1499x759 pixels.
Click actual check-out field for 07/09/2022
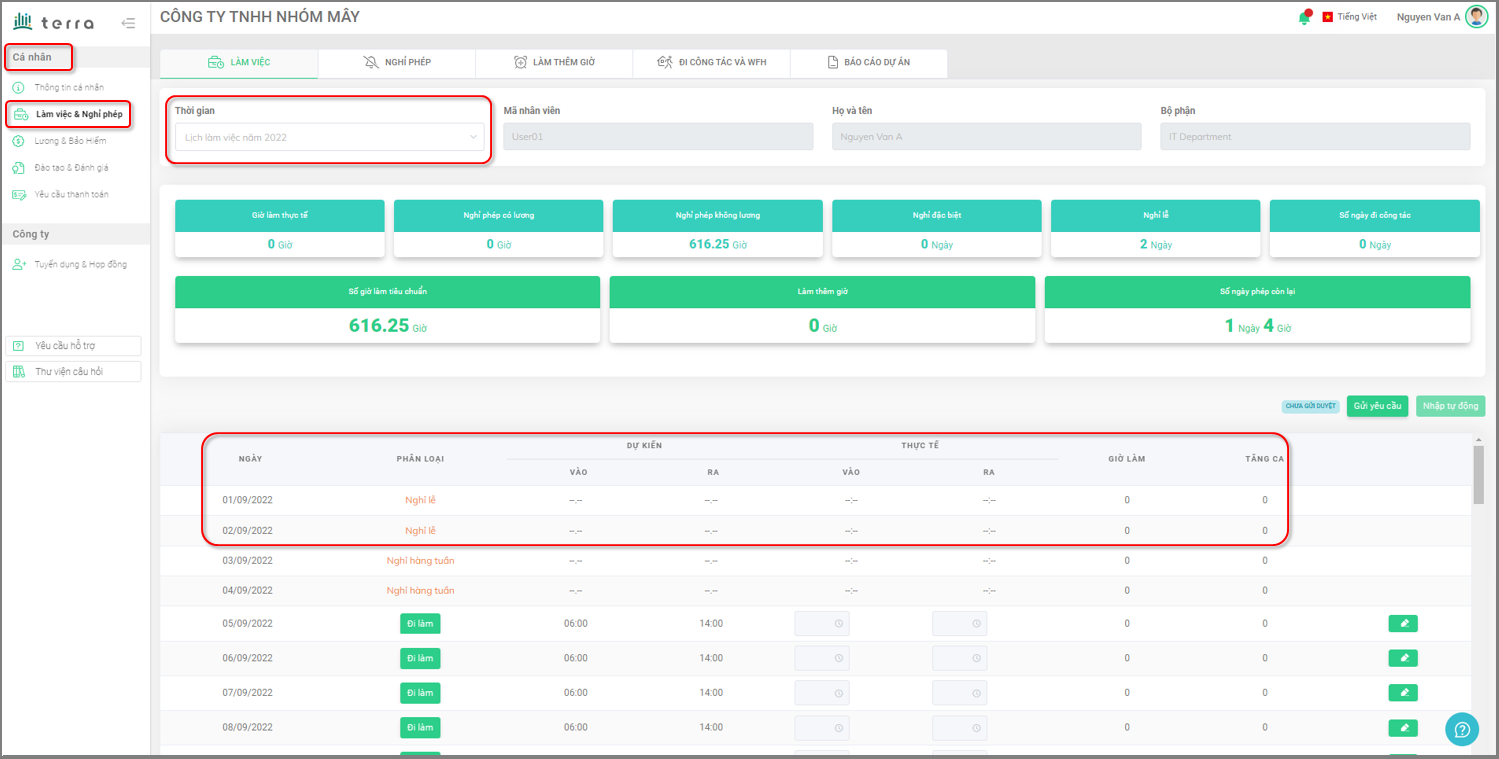[960, 693]
